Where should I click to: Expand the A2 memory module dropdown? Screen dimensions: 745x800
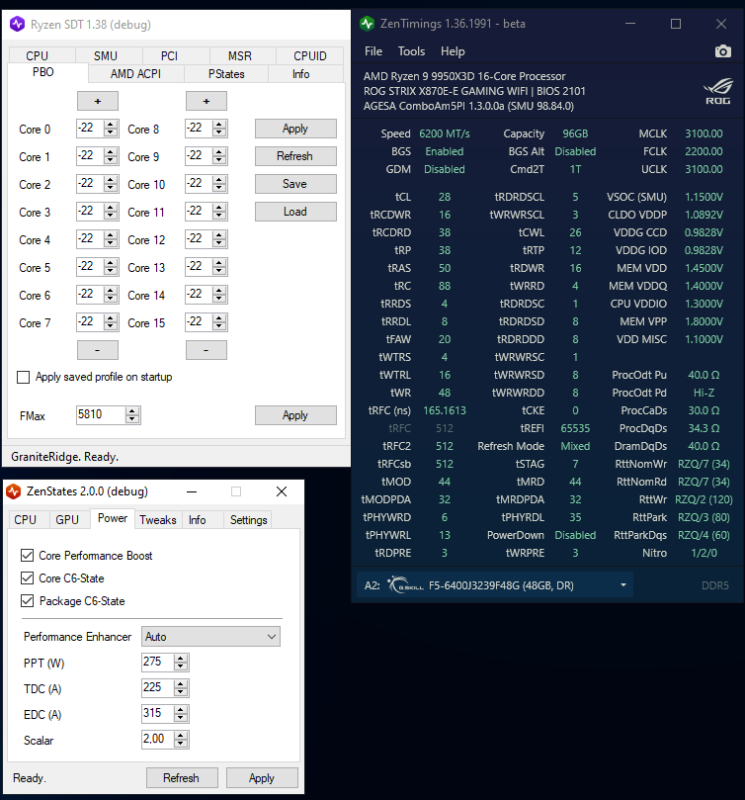[x=623, y=585]
